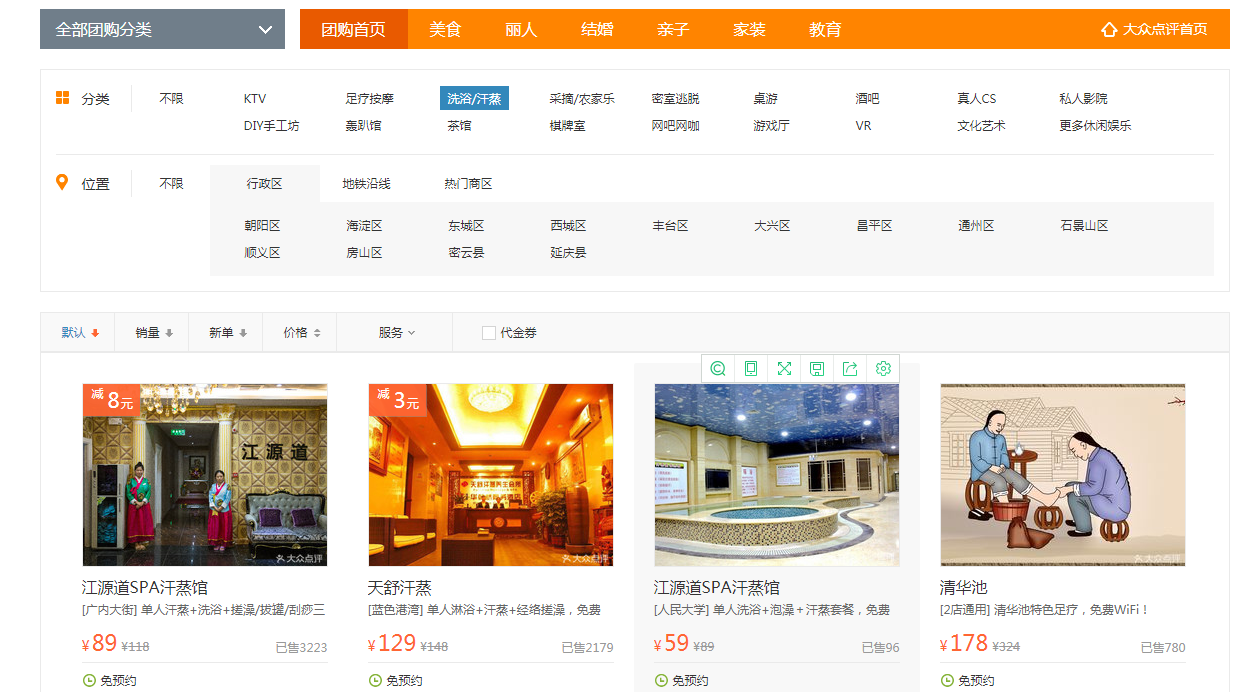The width and height of the screenshot is (1251, 692).
Task: Choose the DIY手工坊 category
Action: click(x=271, y=126)
